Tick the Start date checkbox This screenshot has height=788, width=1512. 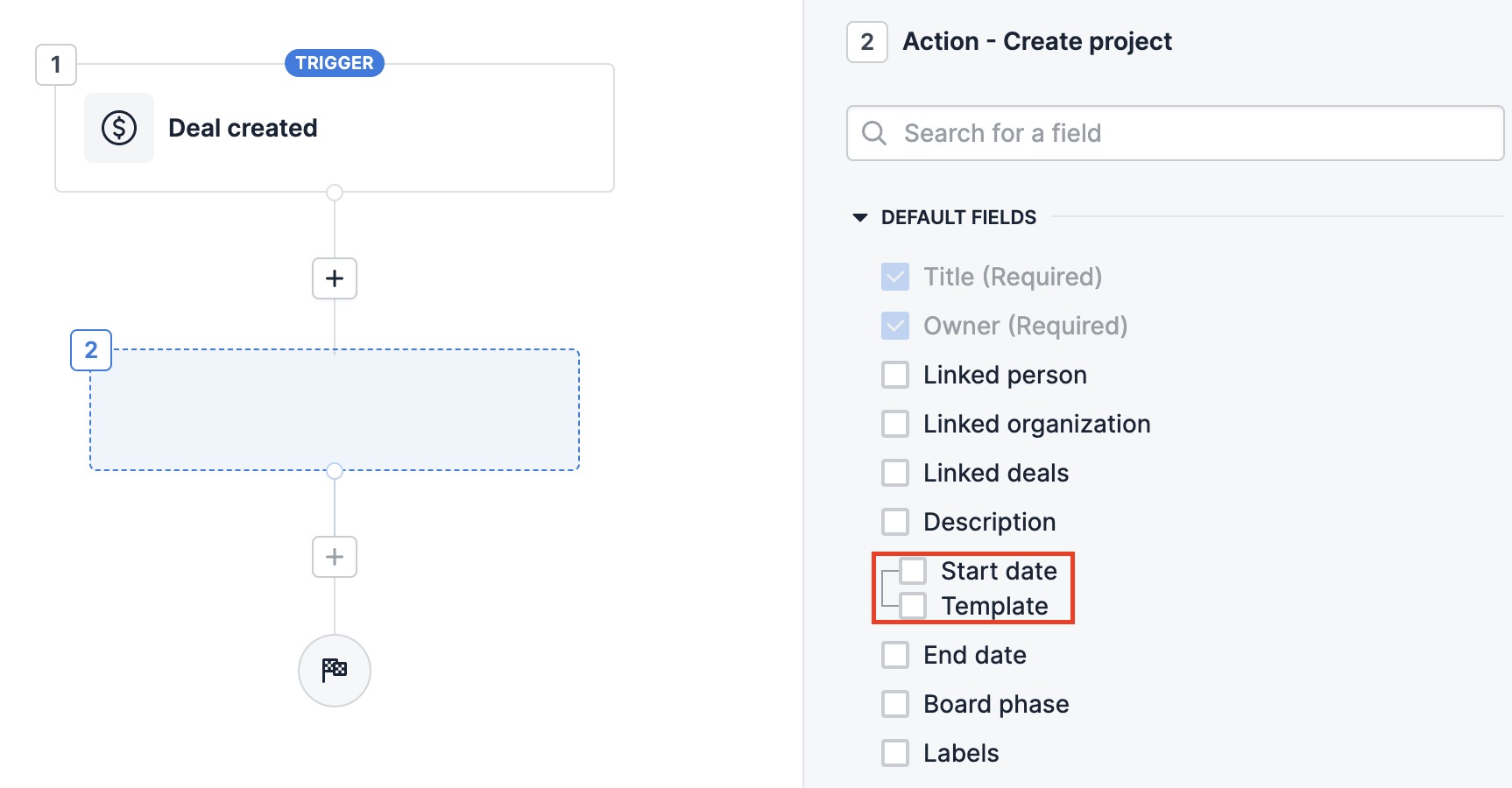(x=913, y=571)
